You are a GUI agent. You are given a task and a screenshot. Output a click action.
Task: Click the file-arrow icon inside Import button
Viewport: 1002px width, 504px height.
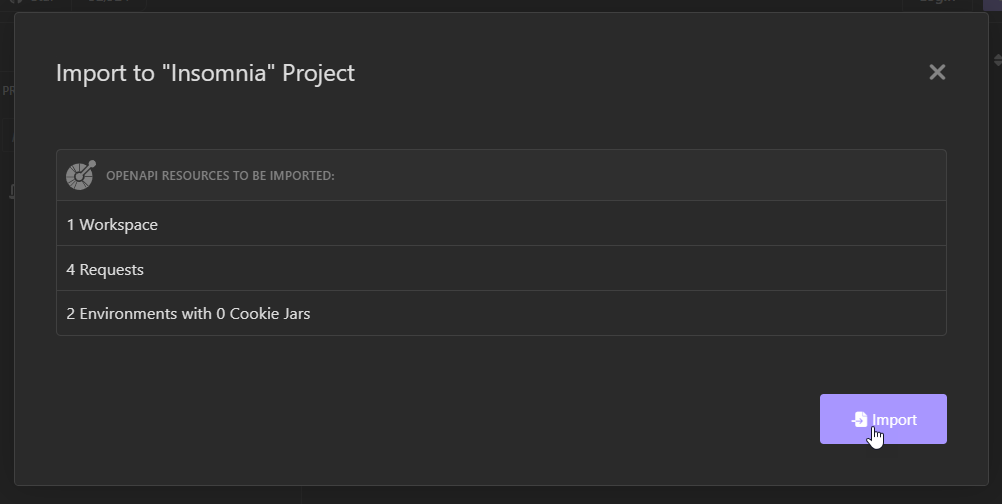point(859,419)
